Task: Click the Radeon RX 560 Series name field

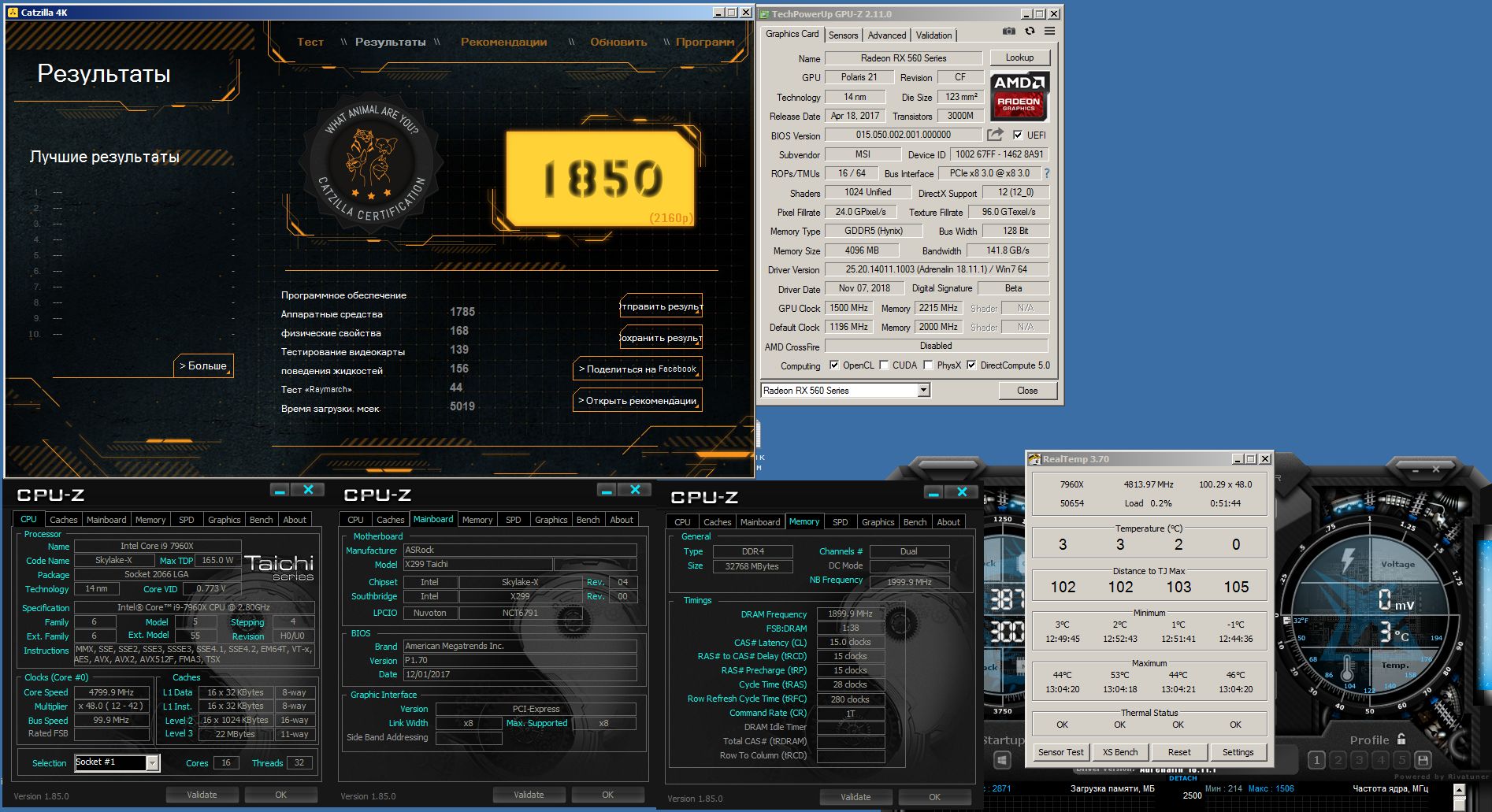Action: [904, 57]
